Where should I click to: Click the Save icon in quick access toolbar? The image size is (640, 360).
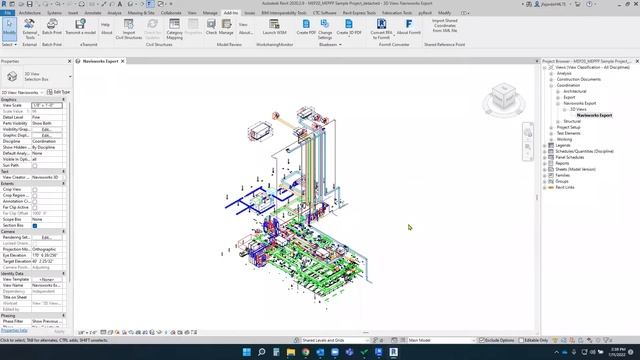coord(29,4)
